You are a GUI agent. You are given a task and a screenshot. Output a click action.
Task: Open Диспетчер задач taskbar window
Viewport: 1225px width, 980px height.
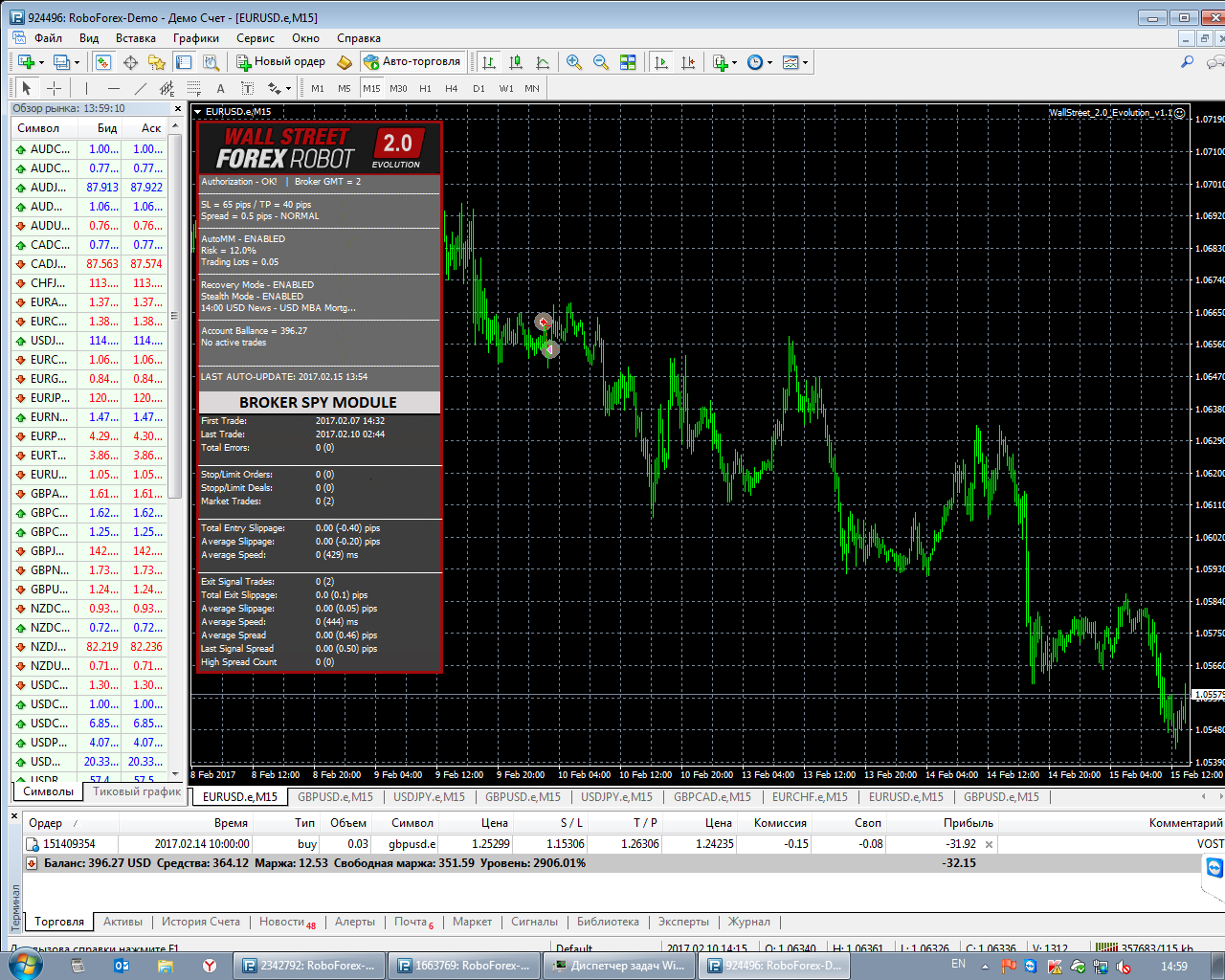[618, 966]
